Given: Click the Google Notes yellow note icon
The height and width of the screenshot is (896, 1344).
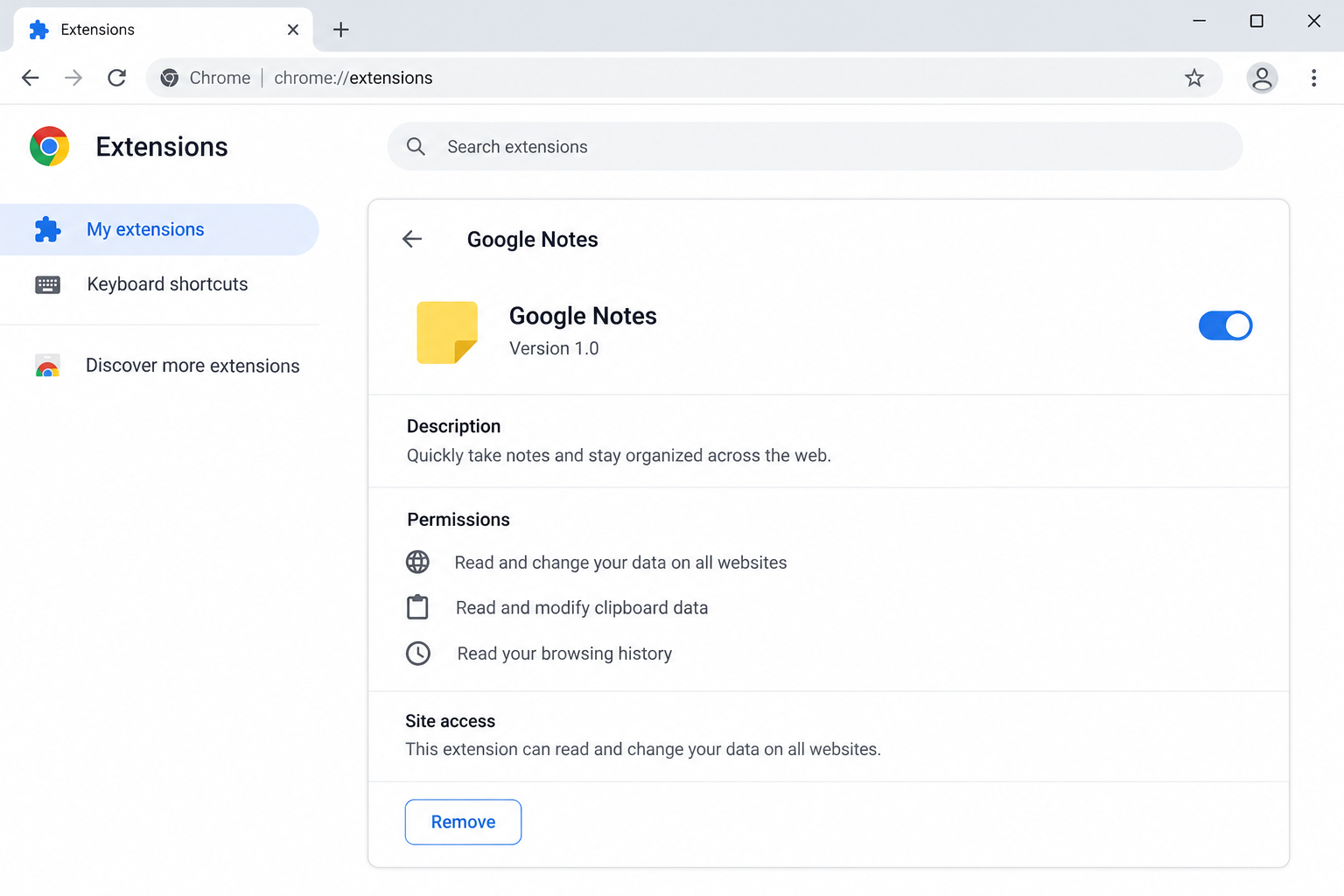Looking at the screenshot, I should click(x=447, y=332).
